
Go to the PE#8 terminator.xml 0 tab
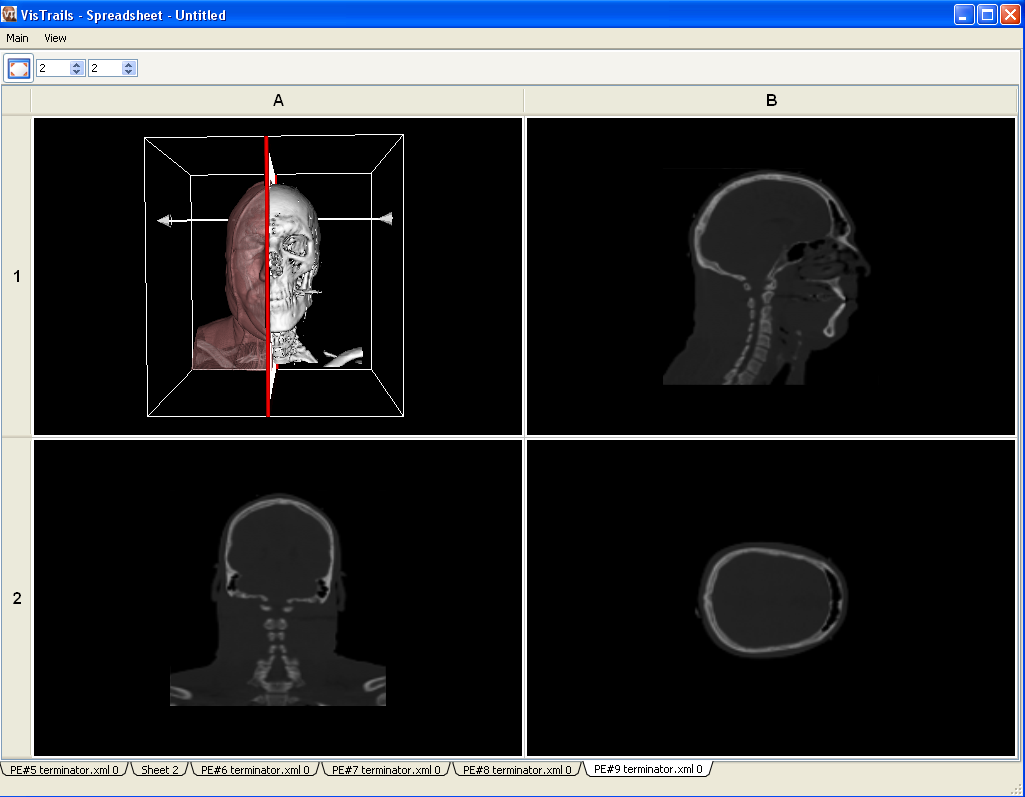tap(517, 770)
